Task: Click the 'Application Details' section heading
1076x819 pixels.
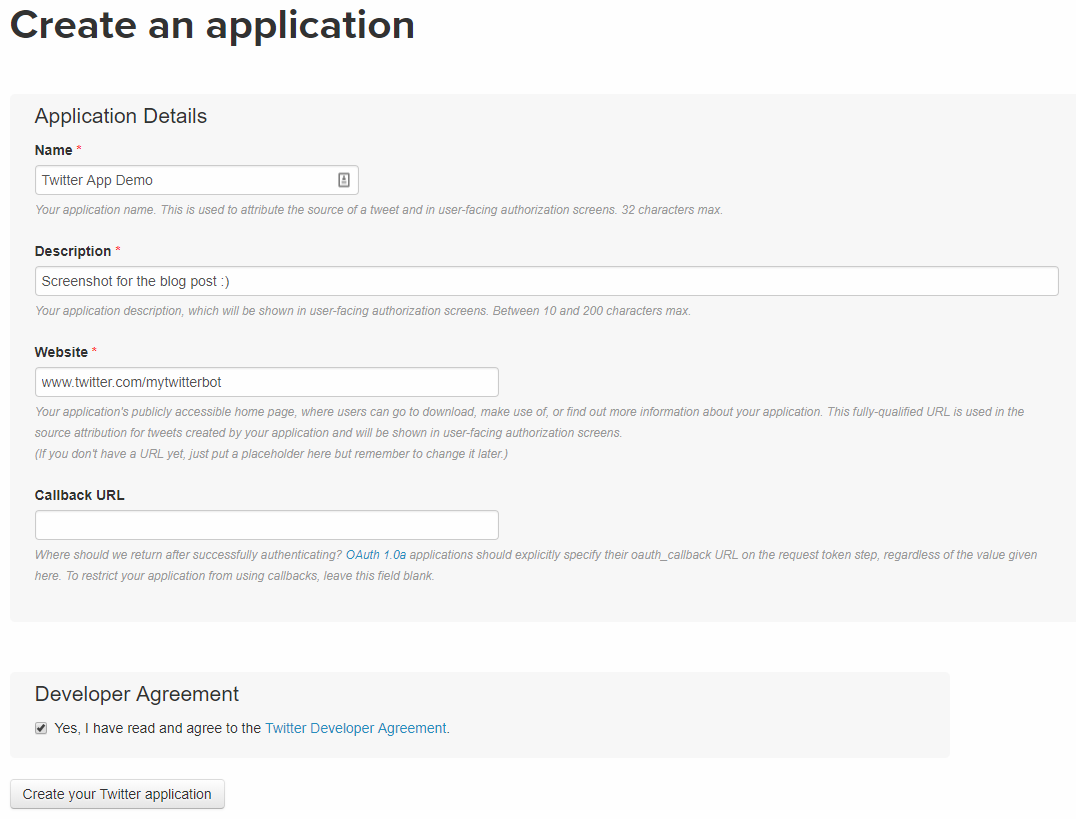Action: pos(121,116)
